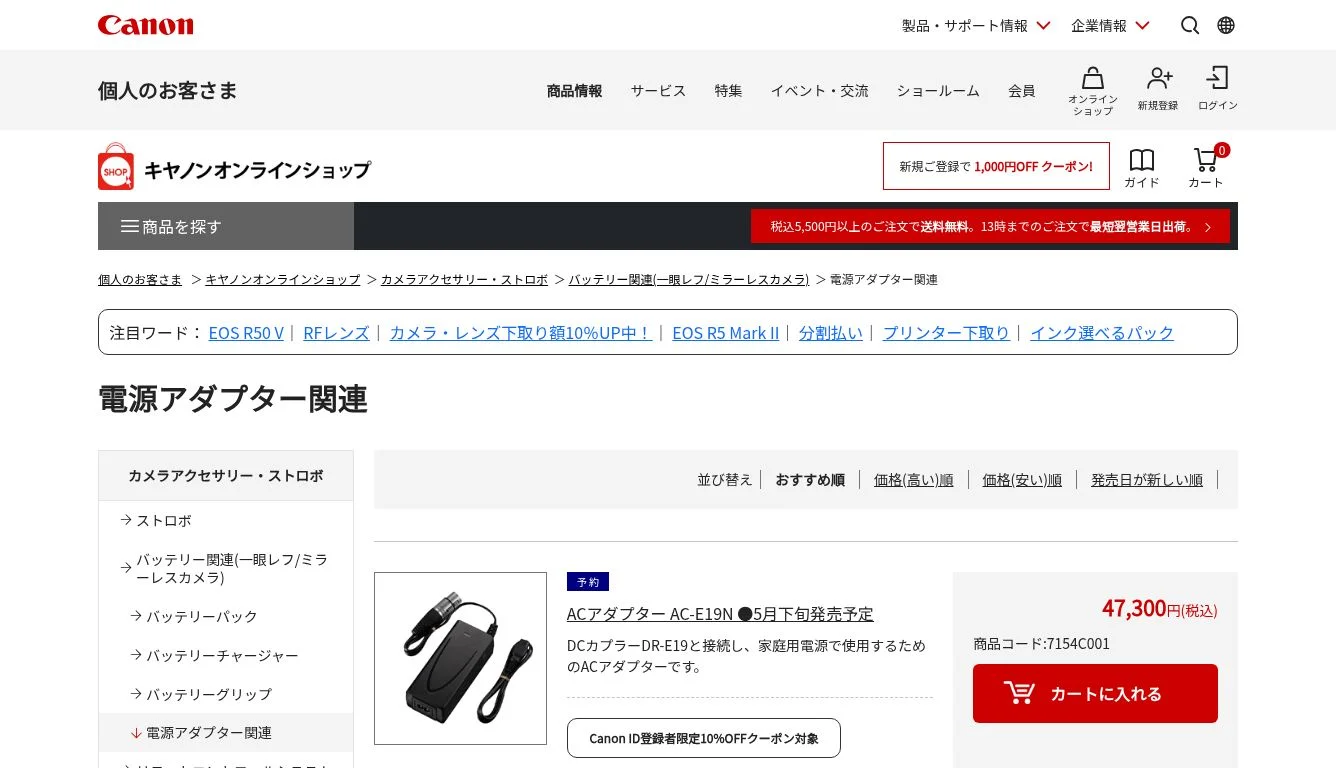Go to カメラアクセサリー・ストロボ breadcrumb

(x=464, y=279)
